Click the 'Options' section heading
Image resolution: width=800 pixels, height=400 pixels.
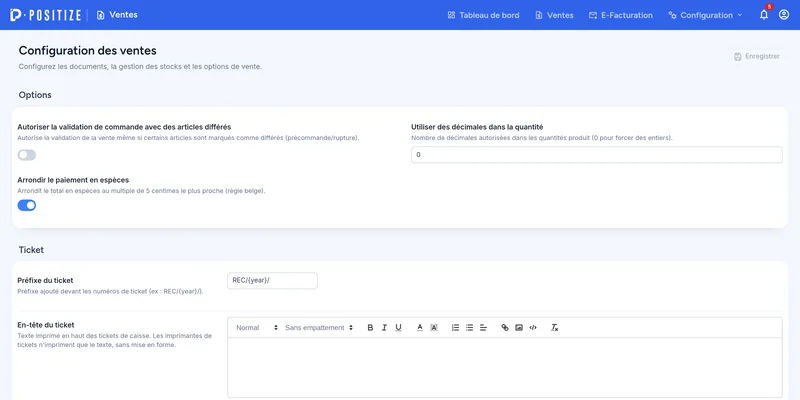click(x=35, y=95)
